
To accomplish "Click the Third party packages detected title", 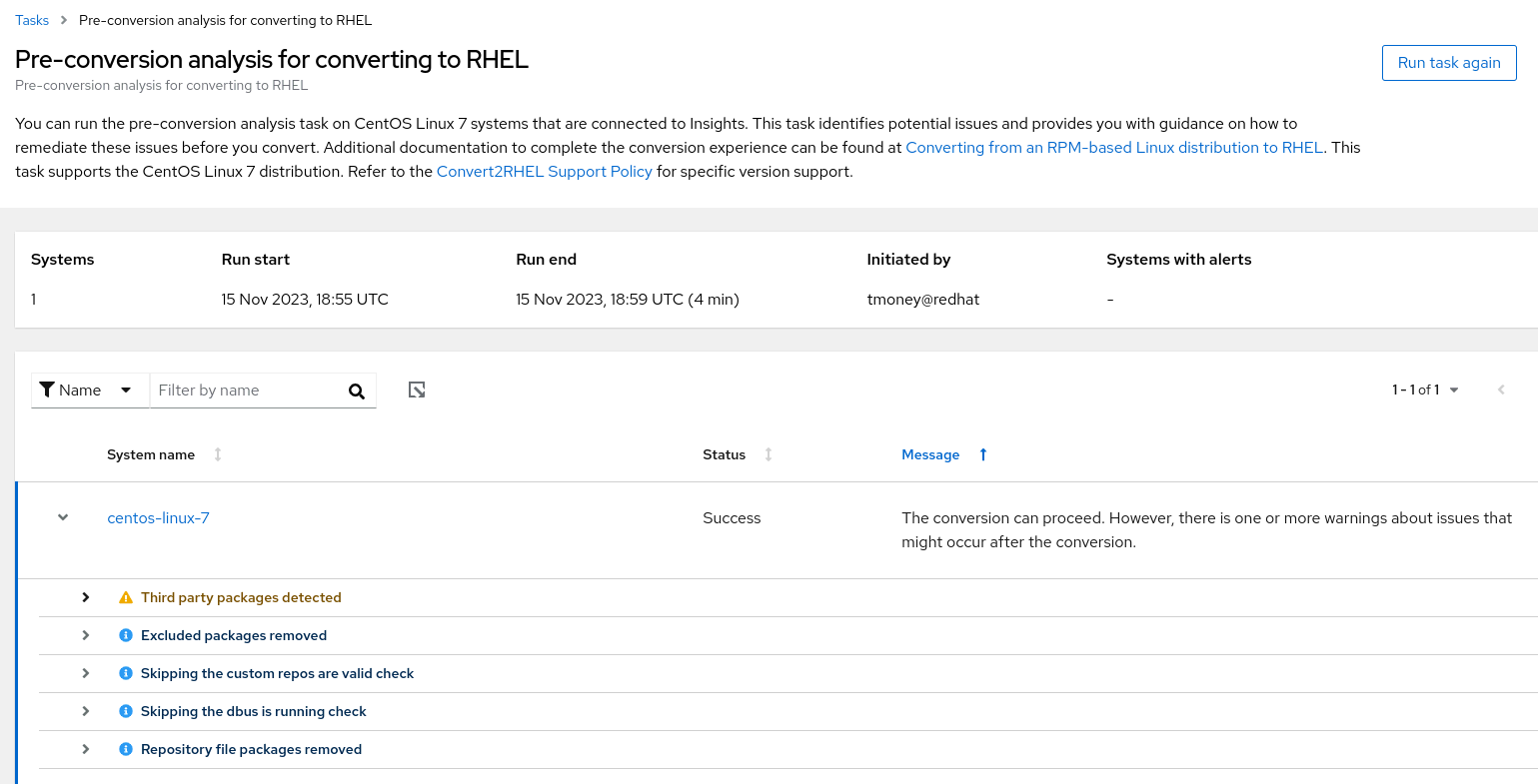I will click(241, 597).
